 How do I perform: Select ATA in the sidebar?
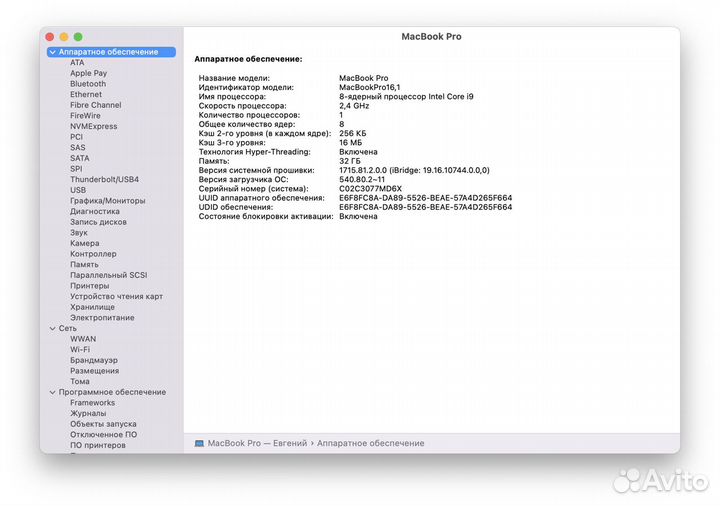[77, 62]
